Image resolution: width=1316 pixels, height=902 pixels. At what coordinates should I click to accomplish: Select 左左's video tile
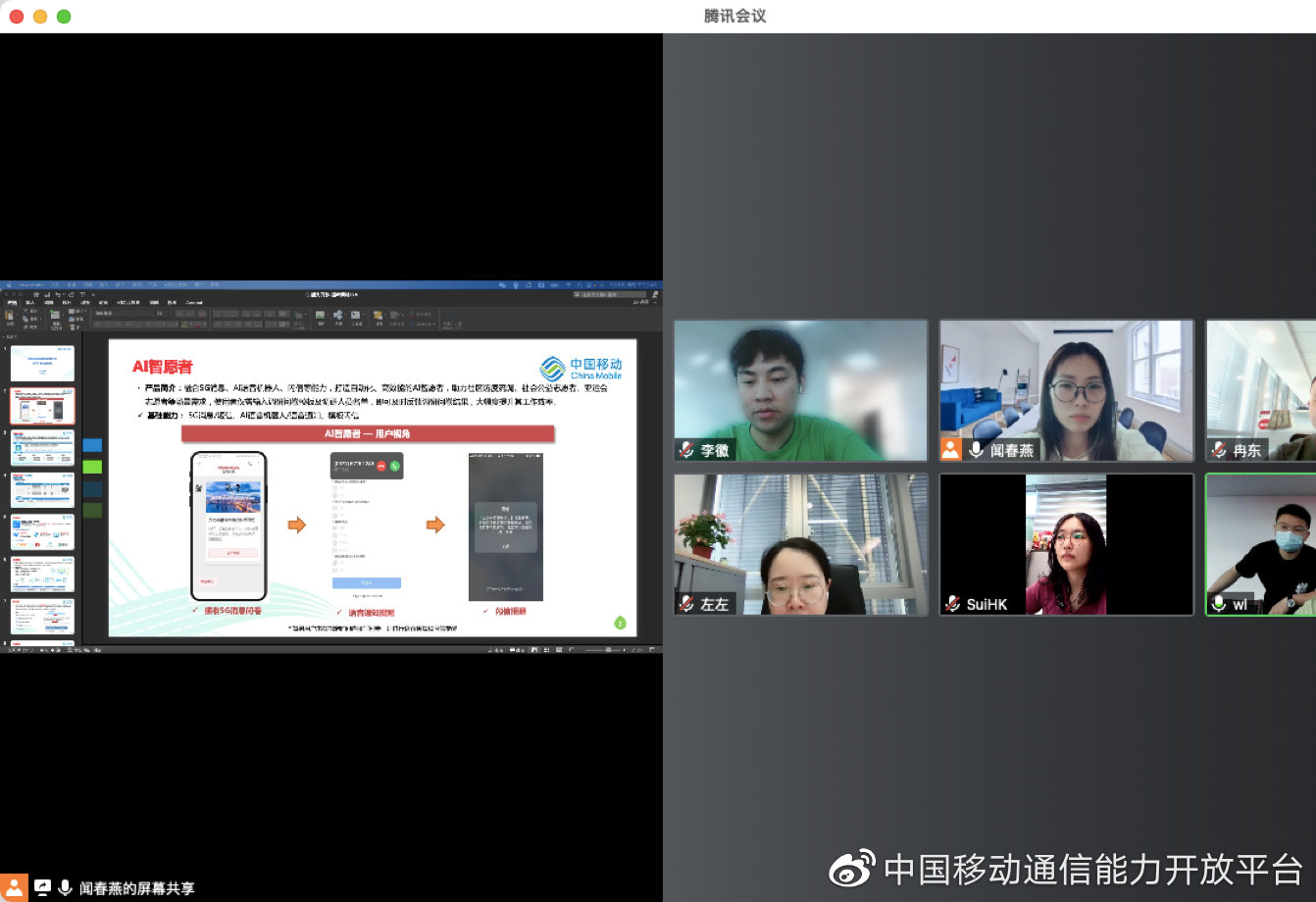click(800, 544)
